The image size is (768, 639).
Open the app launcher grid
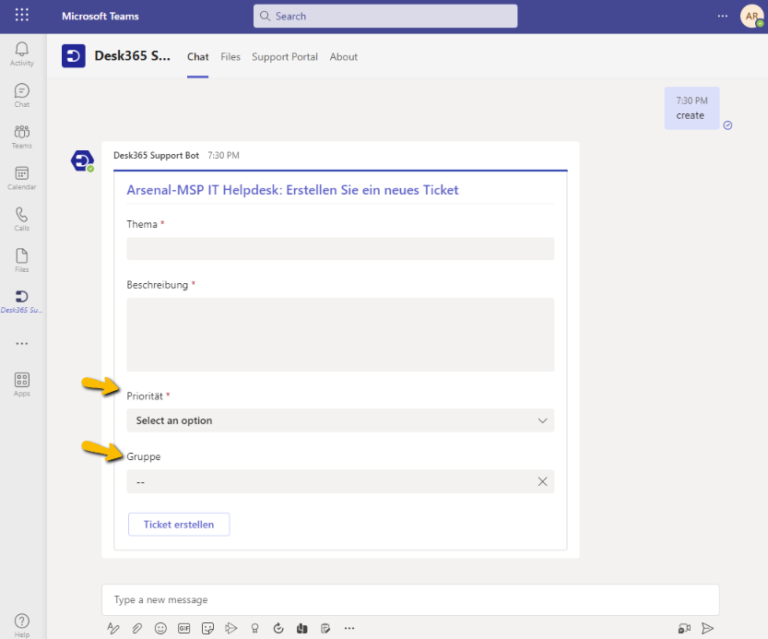click(22, 15)
